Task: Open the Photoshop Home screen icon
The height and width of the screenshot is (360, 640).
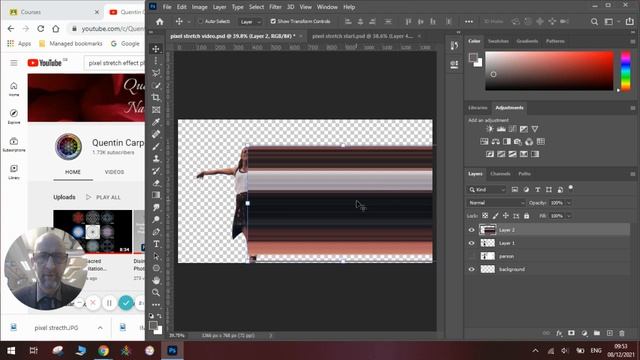Action: [160, 22]
